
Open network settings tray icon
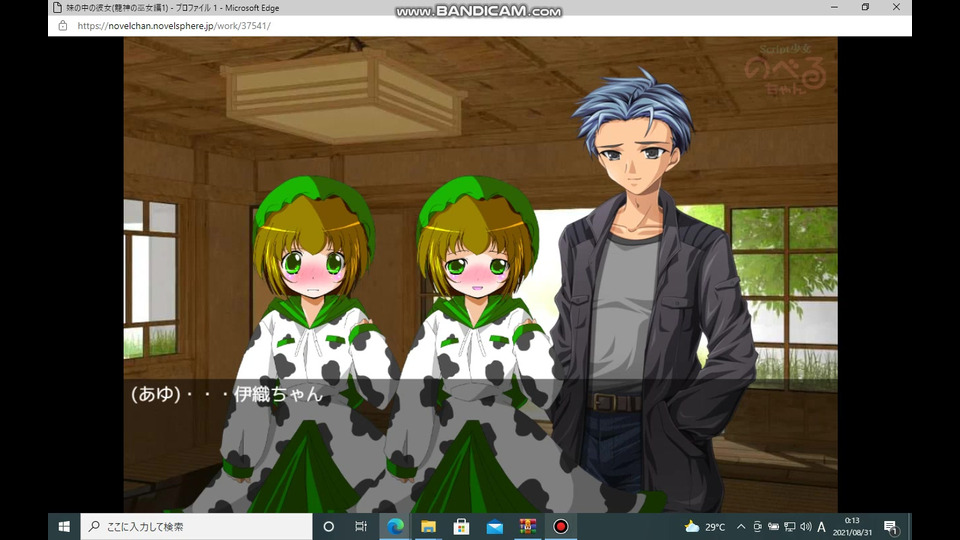tap(790, 527)
